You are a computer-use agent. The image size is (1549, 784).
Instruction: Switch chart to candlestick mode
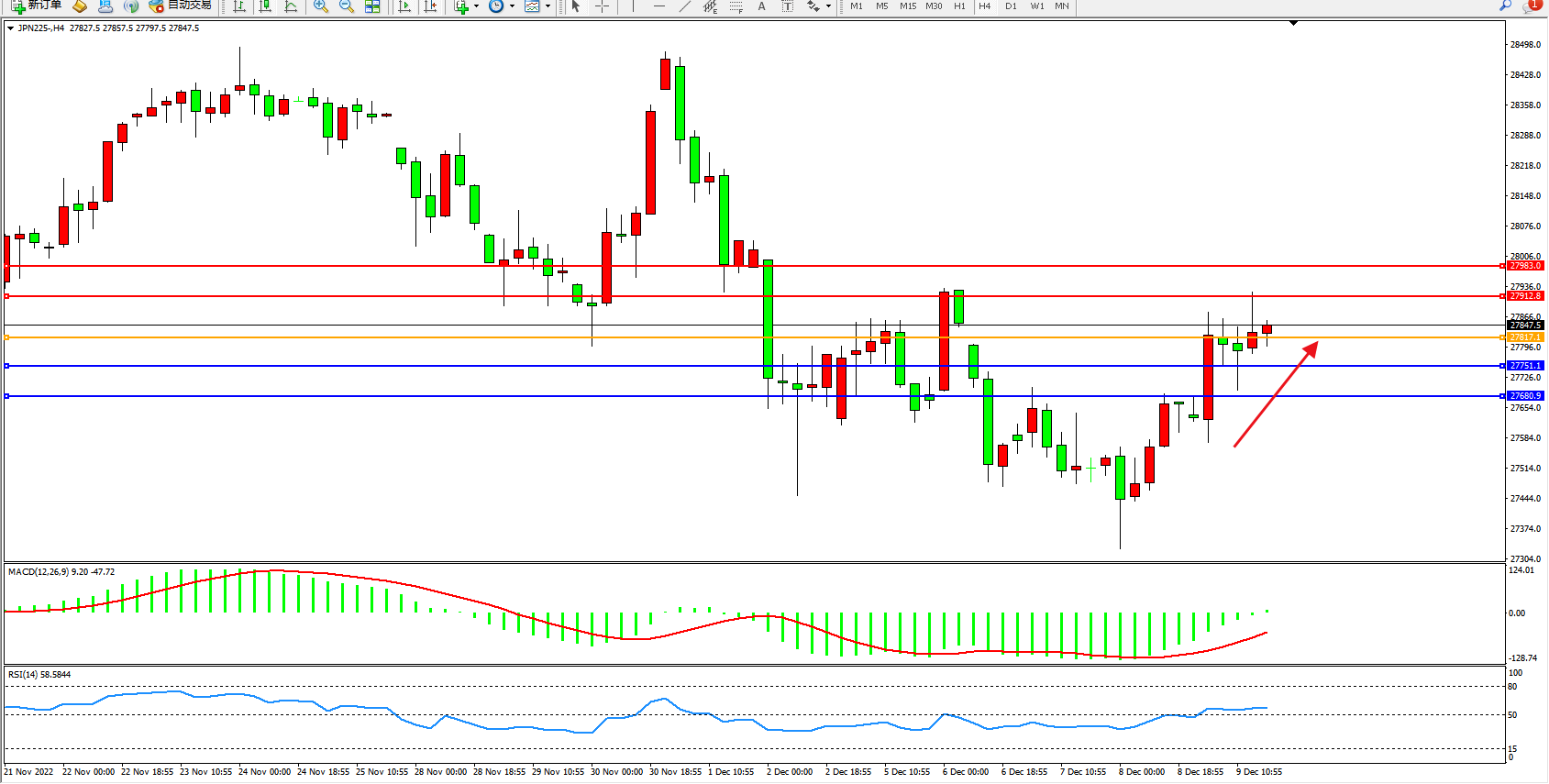coord(265,6)
